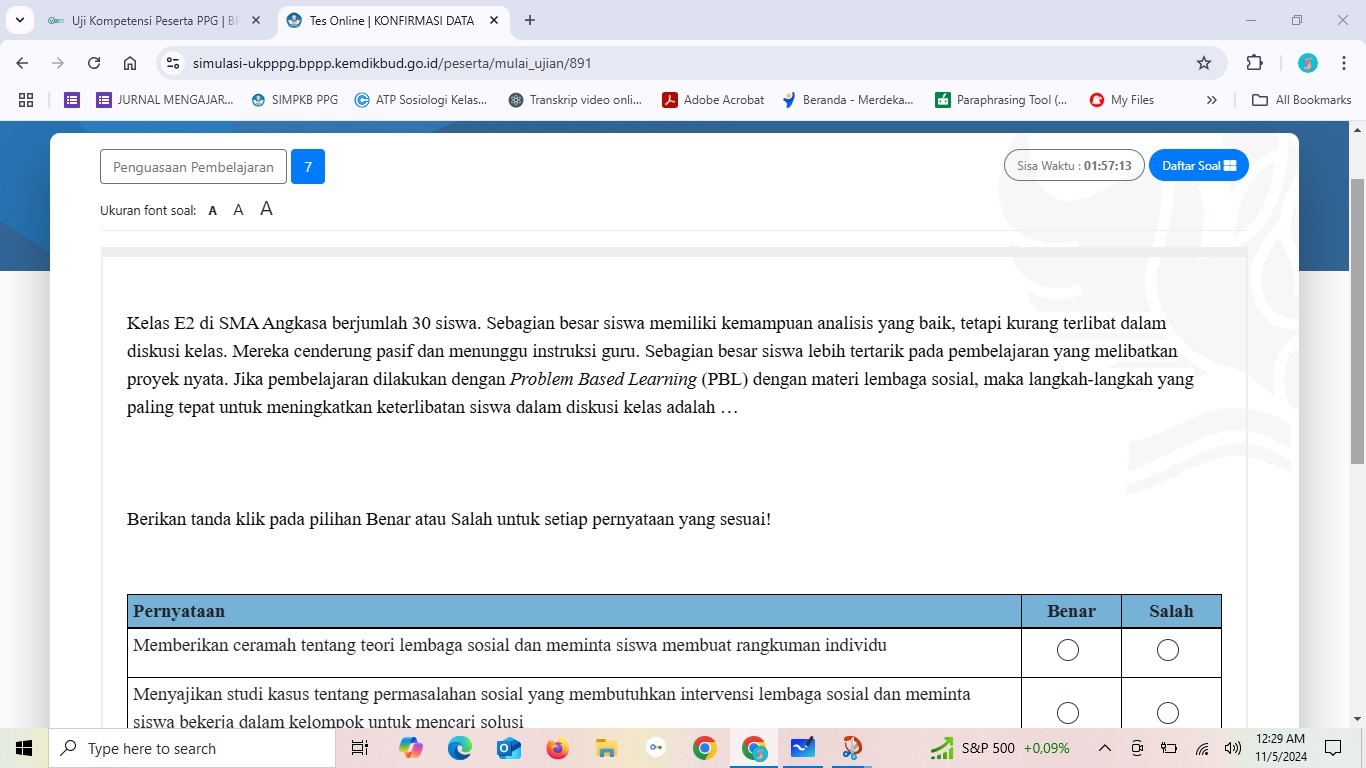Launch Firefox from the taskbar
Image resolution: width=1366 pixels, height=768 pixels.
coord(558,748)
